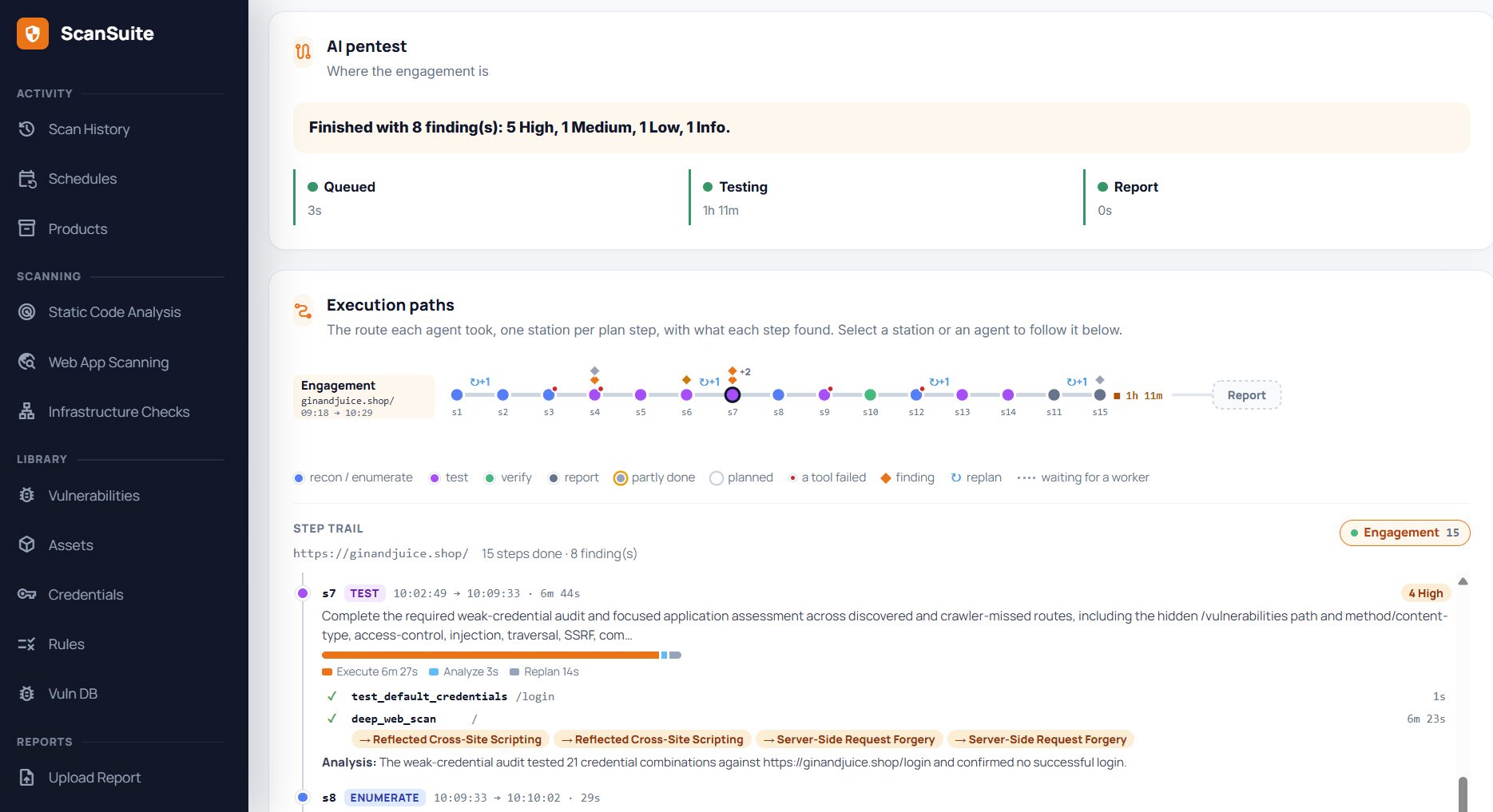Open the last Server-Side Request Forgery finding

tap(1041, 739)
